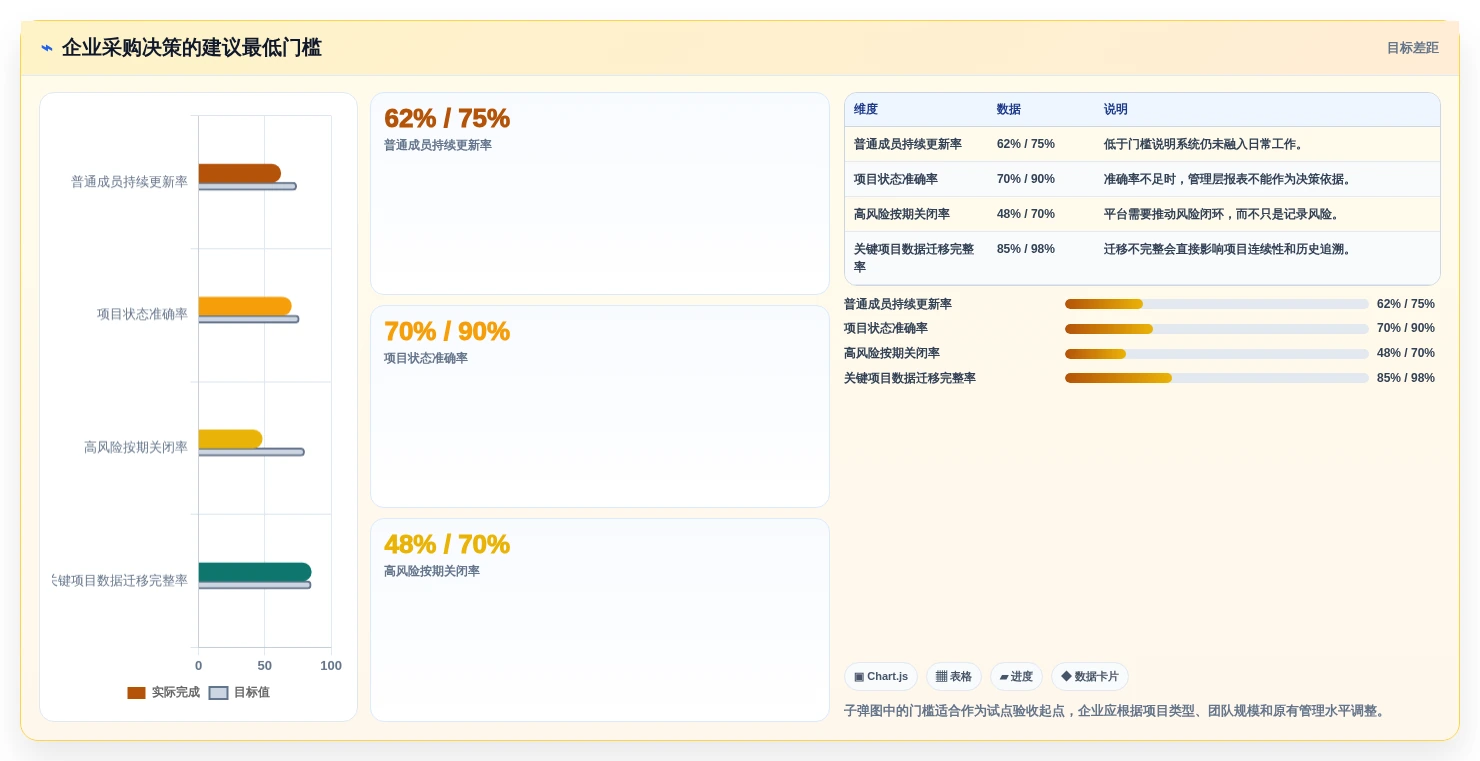This screenshot has height=761, width=1480.
Task: Click table value 48% / 70%
Action: coord(1026,214)
